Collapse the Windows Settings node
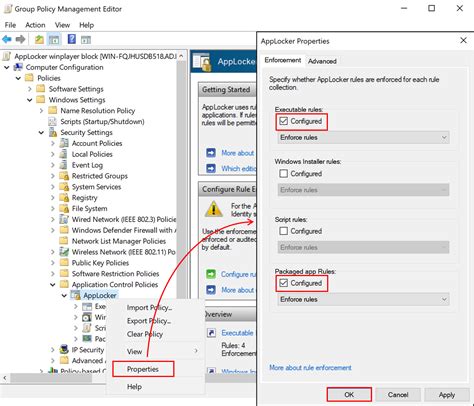Image resolution: width=474 pixels, height=406 pixels. pos(30,100)
